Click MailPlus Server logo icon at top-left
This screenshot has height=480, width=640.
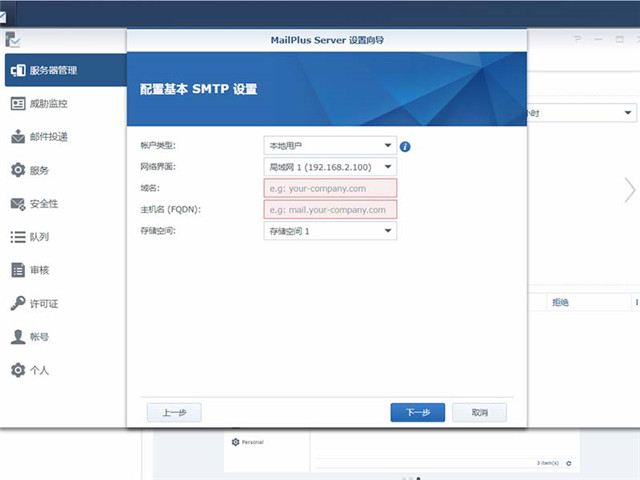coord(13,40)
